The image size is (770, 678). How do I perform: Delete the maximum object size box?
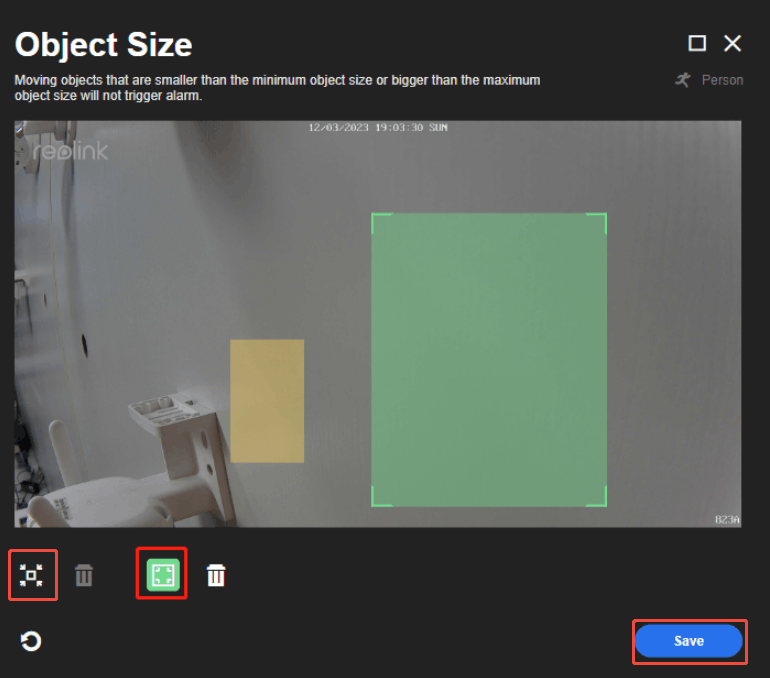coord(216,575)
